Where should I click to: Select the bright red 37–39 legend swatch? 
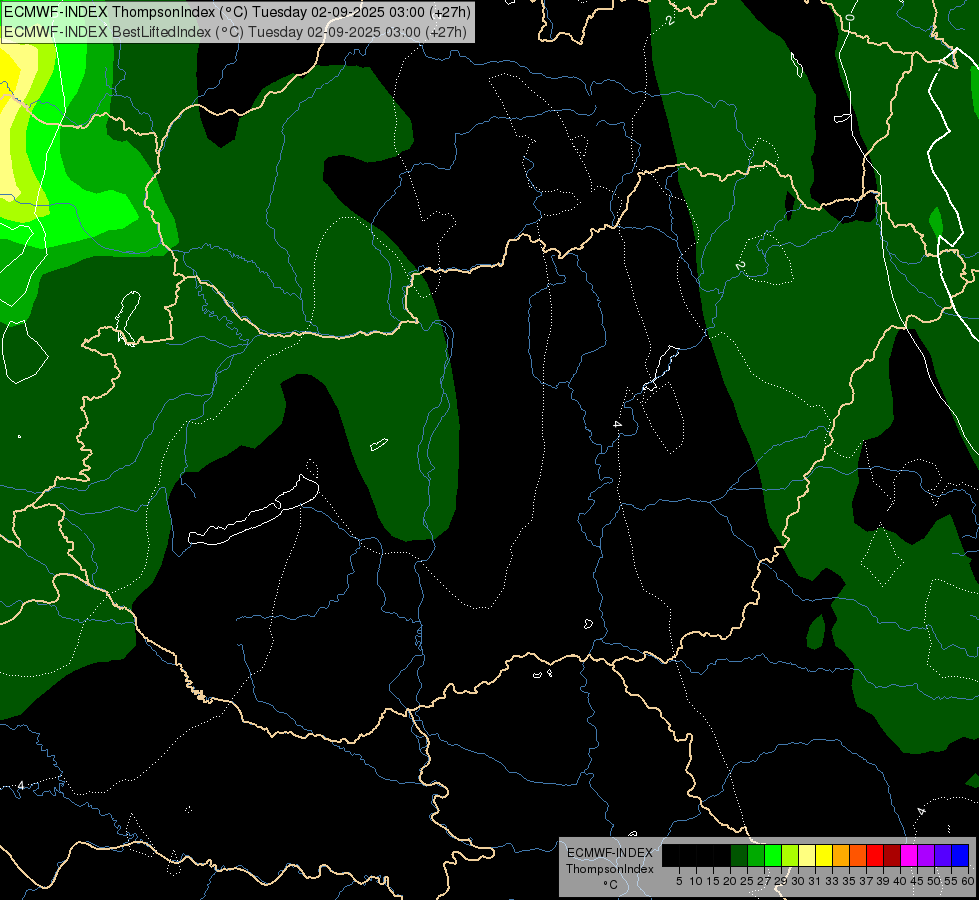pos(875,855)
